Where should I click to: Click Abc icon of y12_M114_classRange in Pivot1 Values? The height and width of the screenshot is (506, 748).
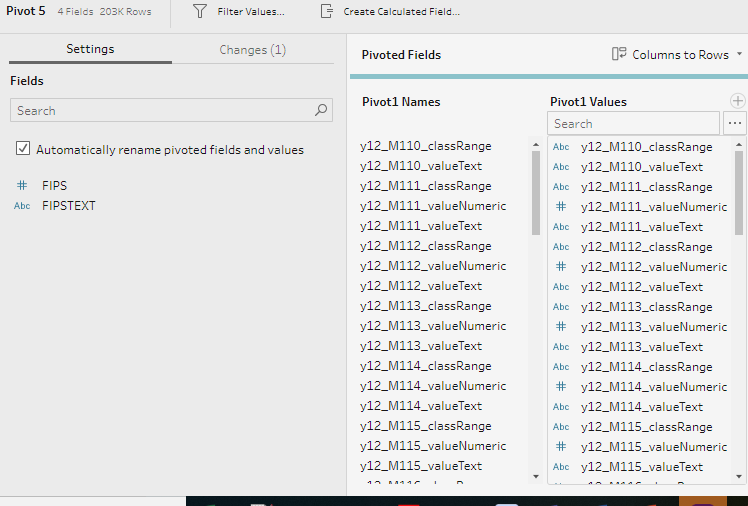561,367
